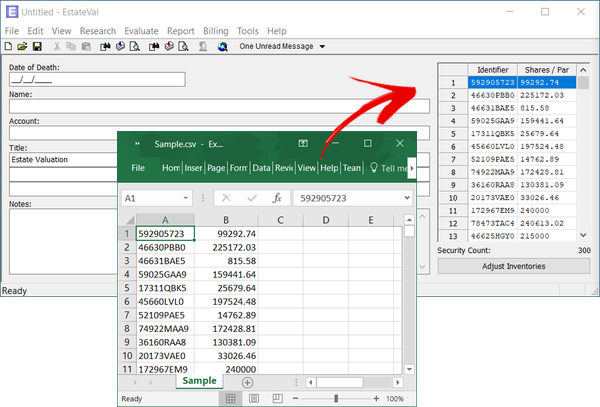Click the Open folder icon in EstateVal toolbar
This screenshot has width=600, height=407.
22,47
